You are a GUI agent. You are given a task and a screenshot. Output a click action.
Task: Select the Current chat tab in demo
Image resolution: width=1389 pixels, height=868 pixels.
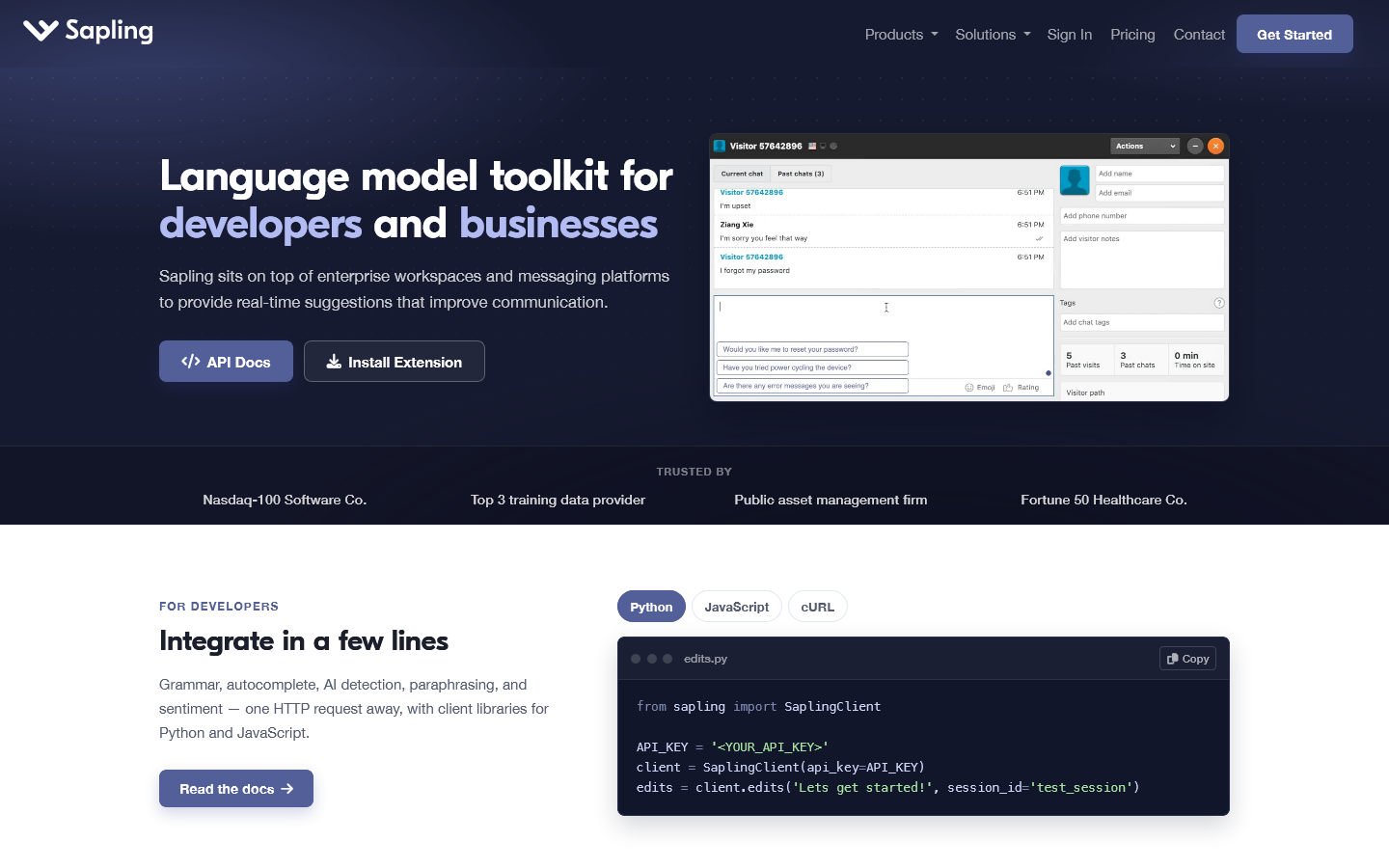coord(742,174)
